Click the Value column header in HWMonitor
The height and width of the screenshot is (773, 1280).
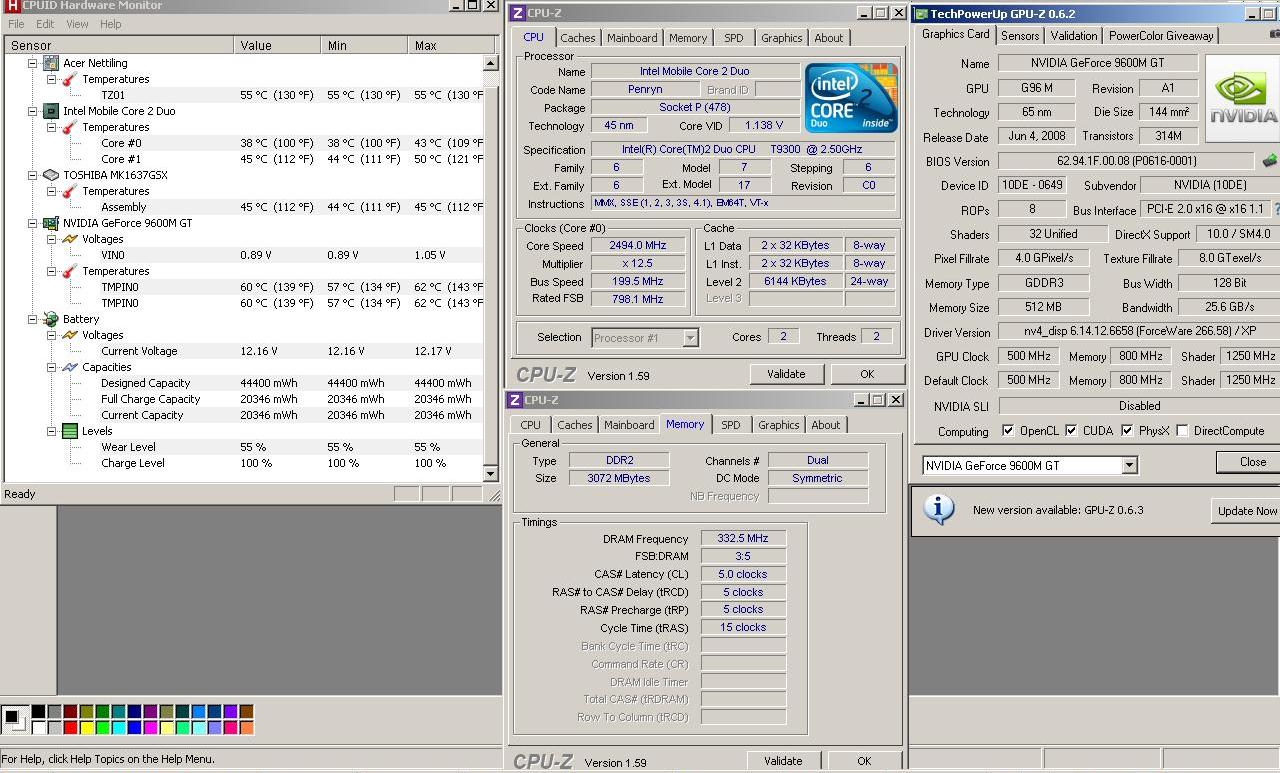coord(279,45)
